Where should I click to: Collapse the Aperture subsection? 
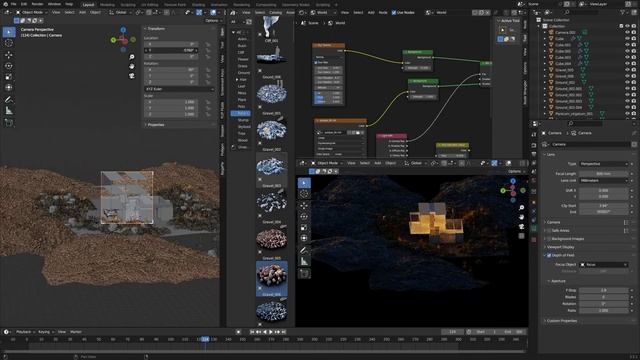pyautogui.click(x=557, y=281)
